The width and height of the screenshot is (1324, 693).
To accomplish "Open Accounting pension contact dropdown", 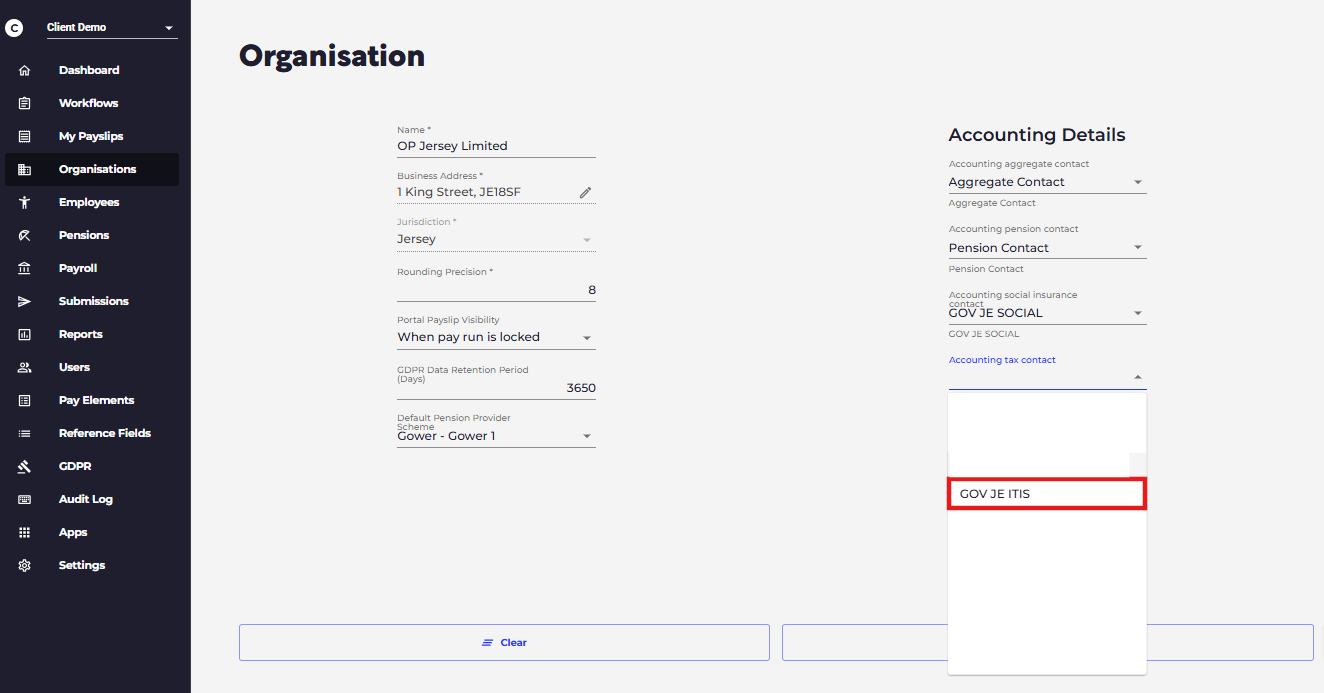I will (1047, 248).
